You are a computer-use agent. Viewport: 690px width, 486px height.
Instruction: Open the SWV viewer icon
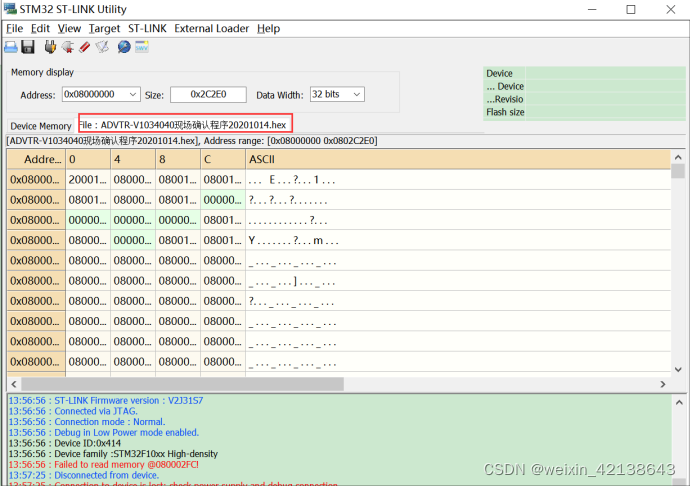(142, 47)
